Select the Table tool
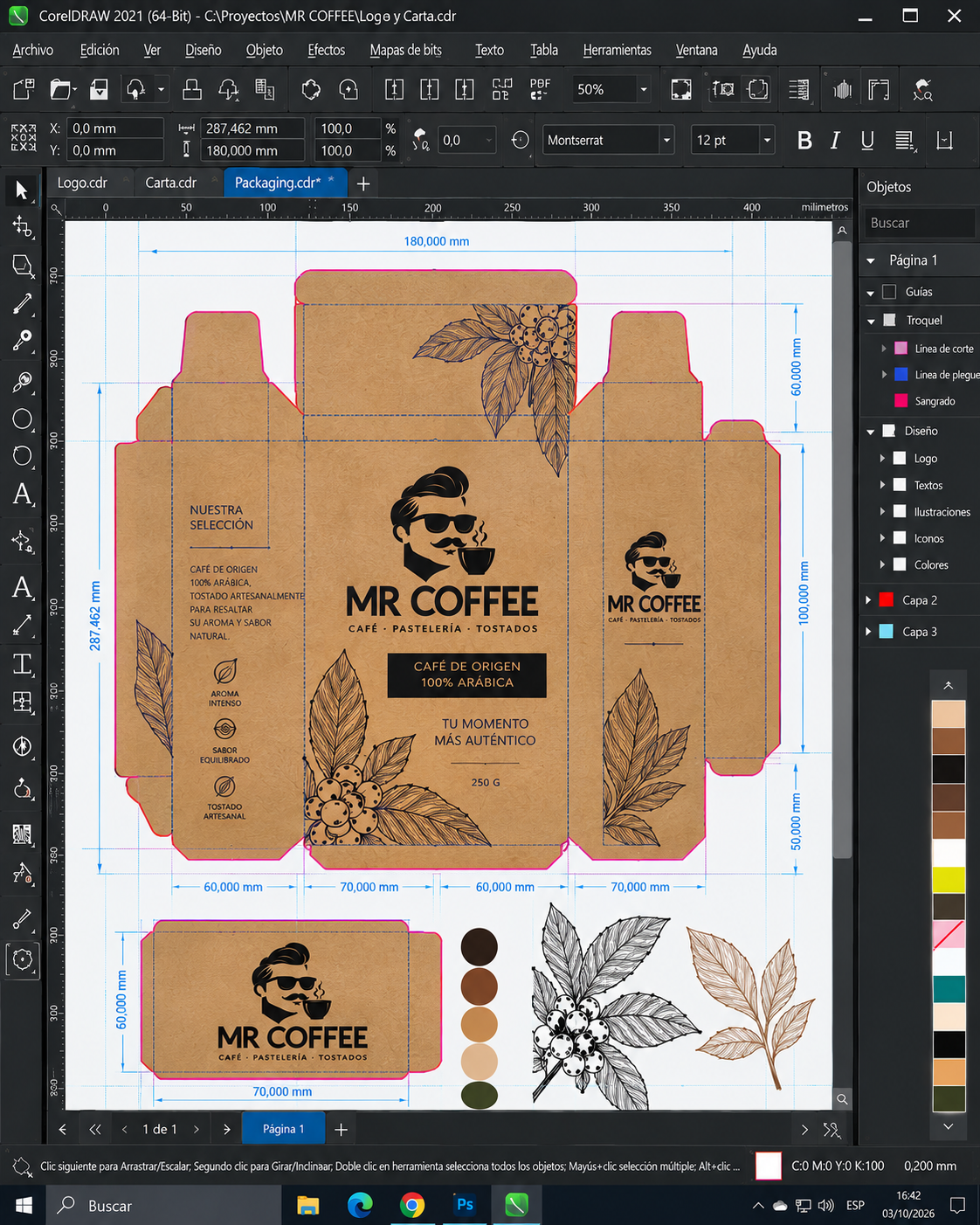Image resolution: width=980 pixels, height=1225 pixels. pos(22,702)
